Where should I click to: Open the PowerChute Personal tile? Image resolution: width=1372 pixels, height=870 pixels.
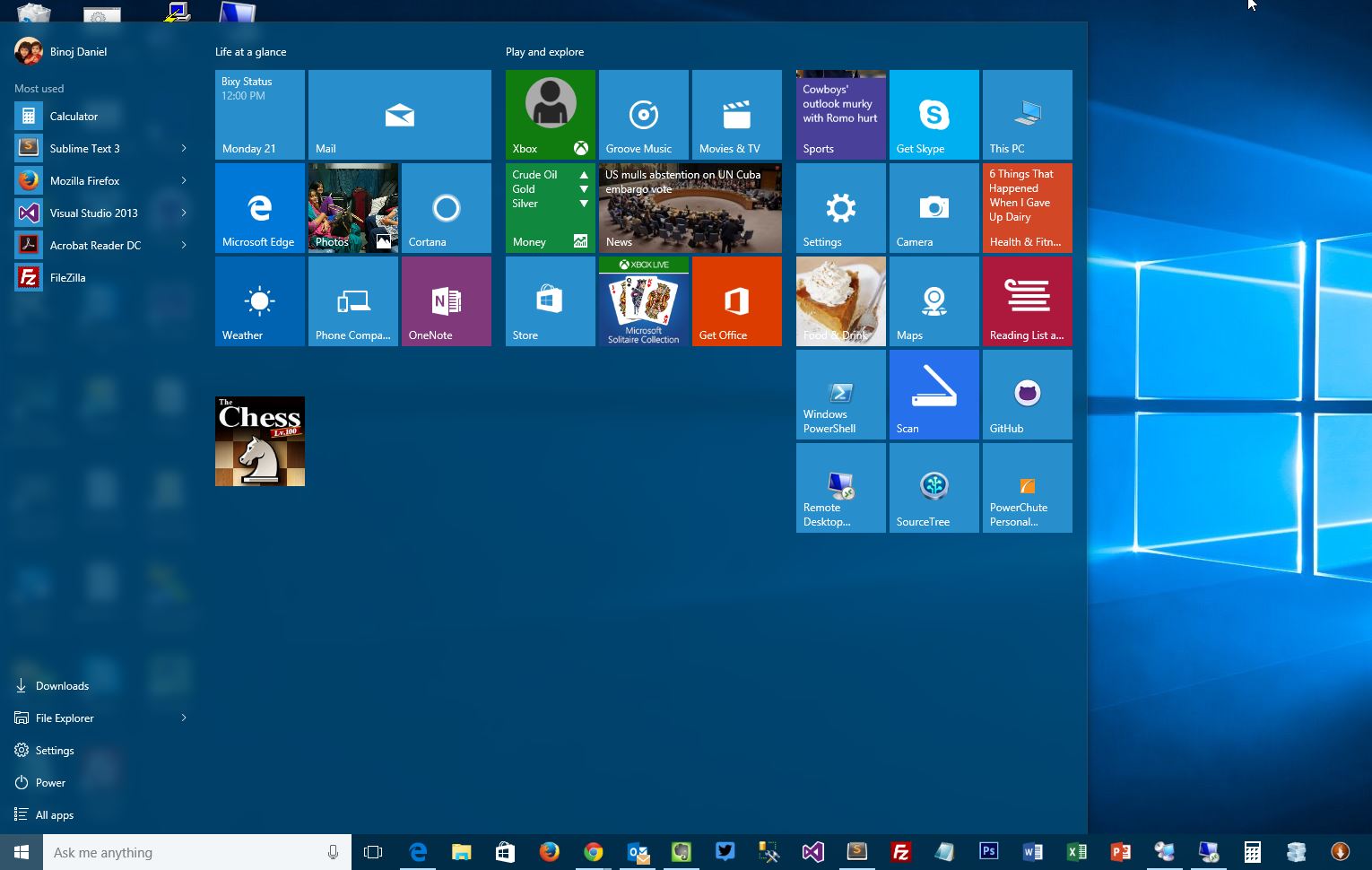click(x=1028, y=488)
